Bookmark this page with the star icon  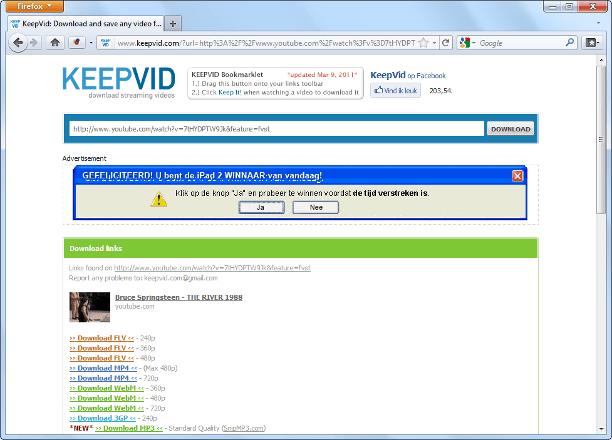(x=423, y=43)
